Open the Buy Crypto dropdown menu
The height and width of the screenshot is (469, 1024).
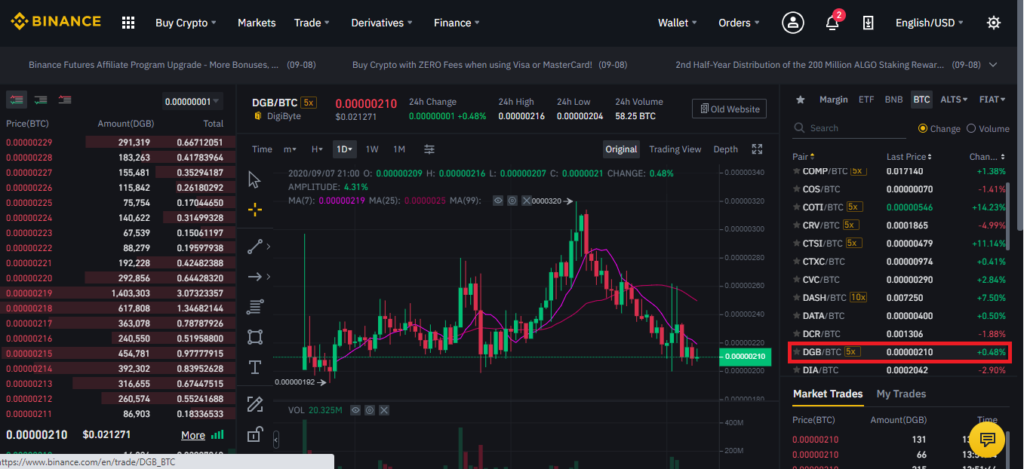coord(185,23)
